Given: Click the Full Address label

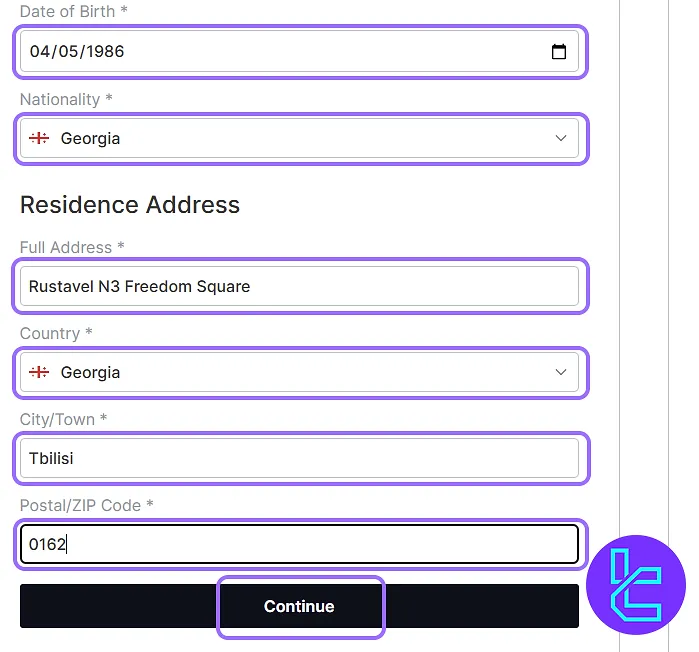Looking at the screenshot, I should [x=72, y=247].
